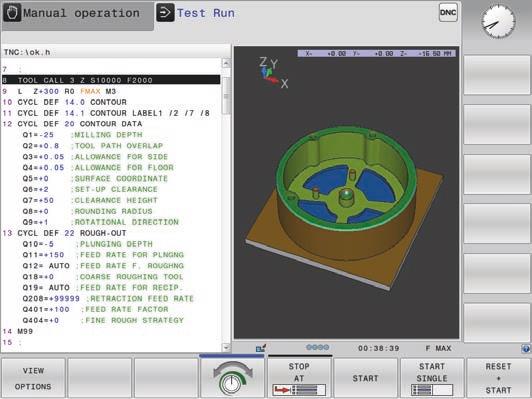Click the DNC icon button

pyautogui.click(x=448, y=13)
